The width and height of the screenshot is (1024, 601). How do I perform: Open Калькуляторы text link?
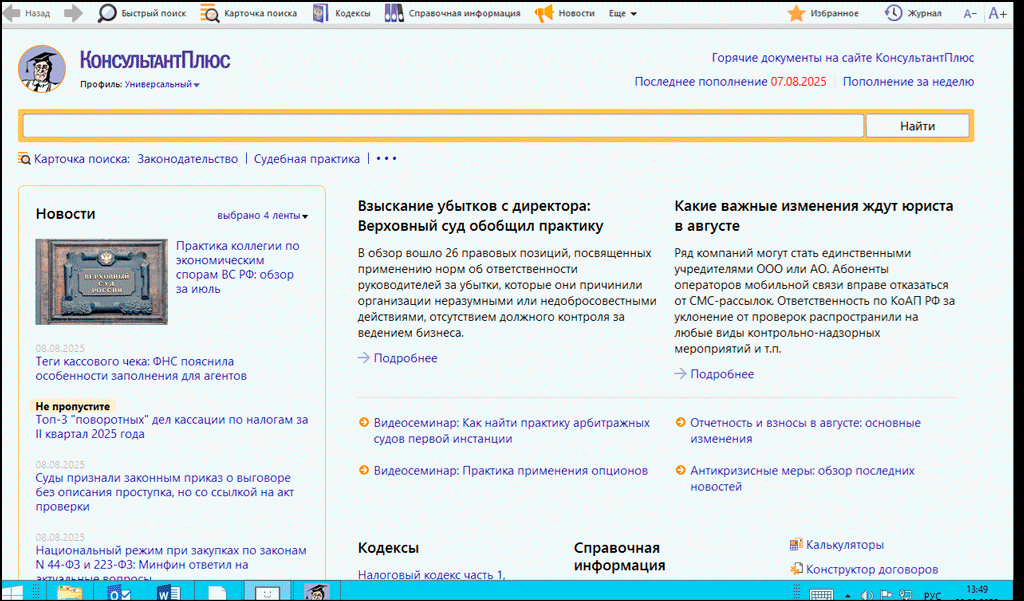click(844, 545)
